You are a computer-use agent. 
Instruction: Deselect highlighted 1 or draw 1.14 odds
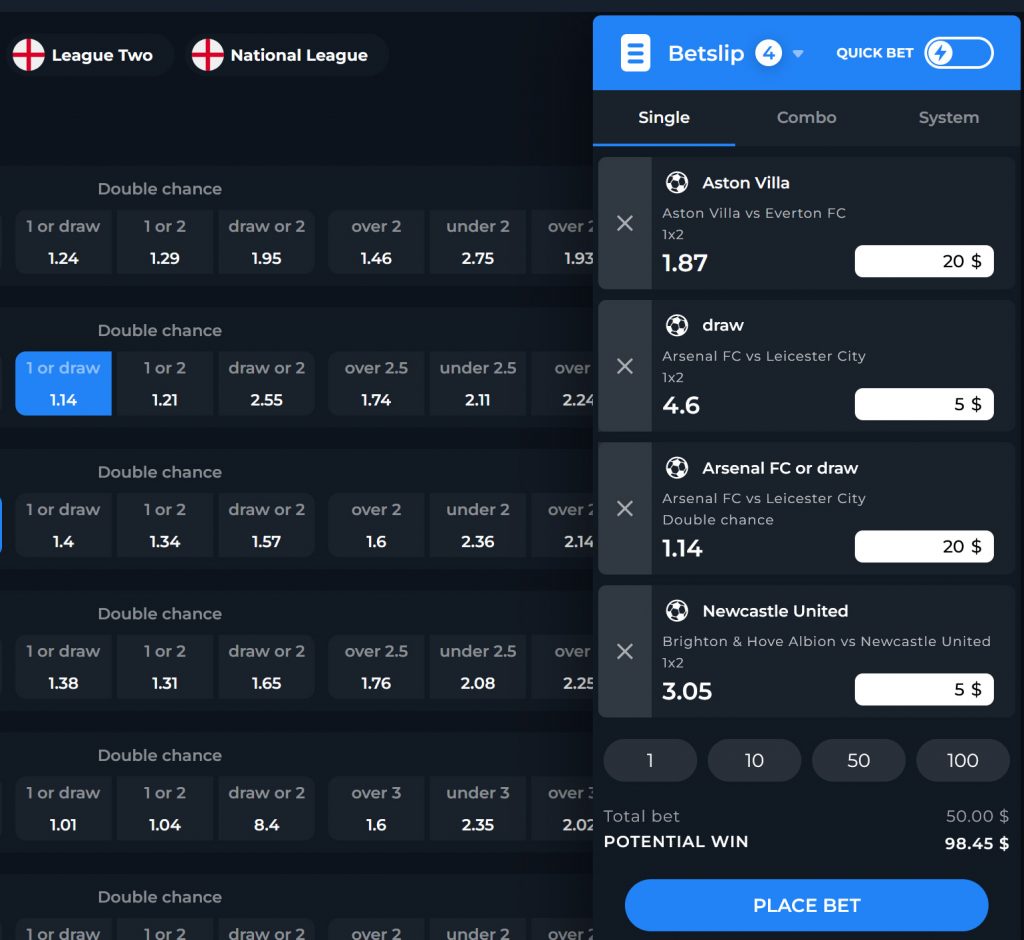click(x=63, y=384)
